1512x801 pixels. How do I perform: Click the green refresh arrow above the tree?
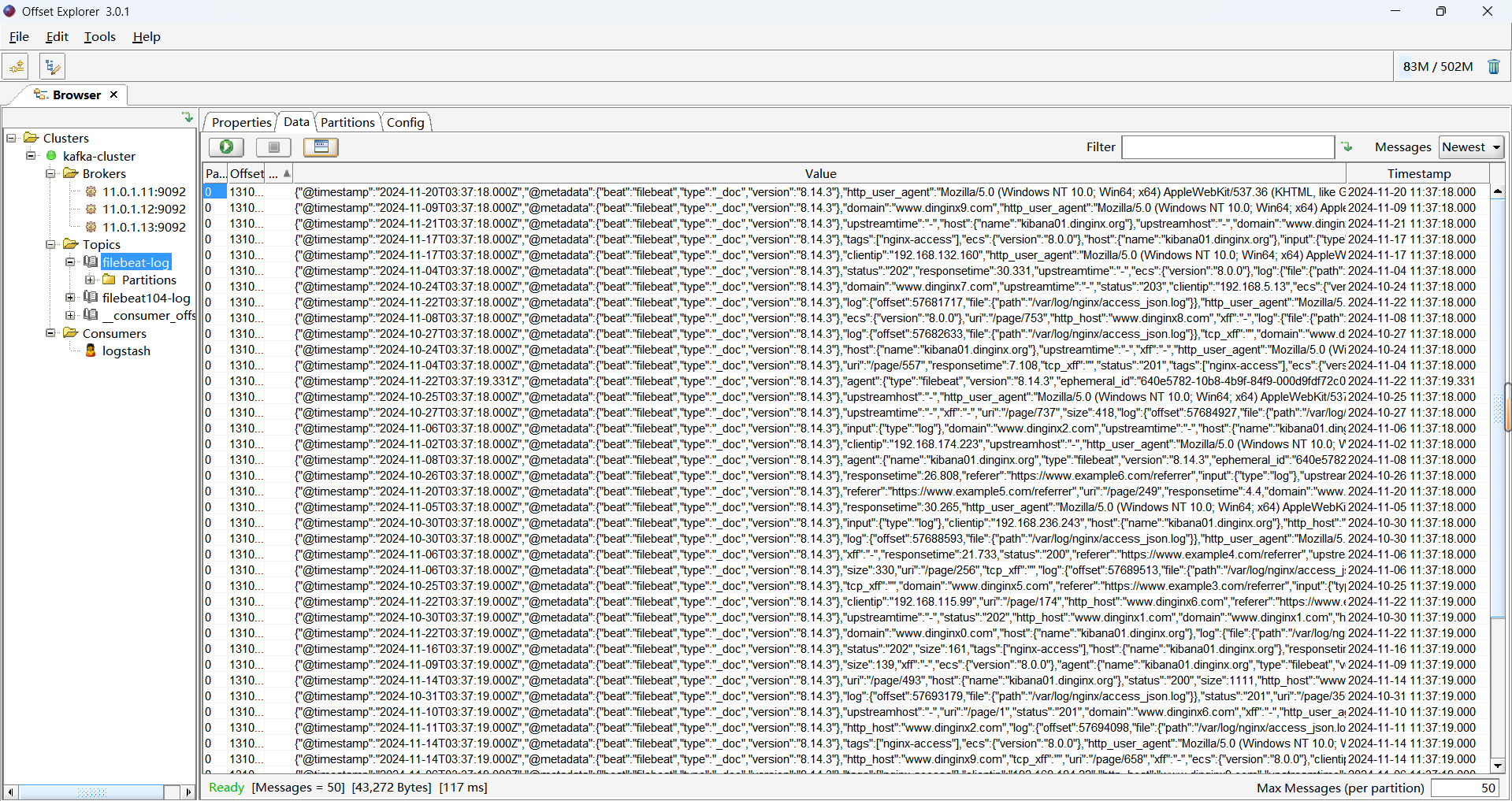tap(188, 117)
